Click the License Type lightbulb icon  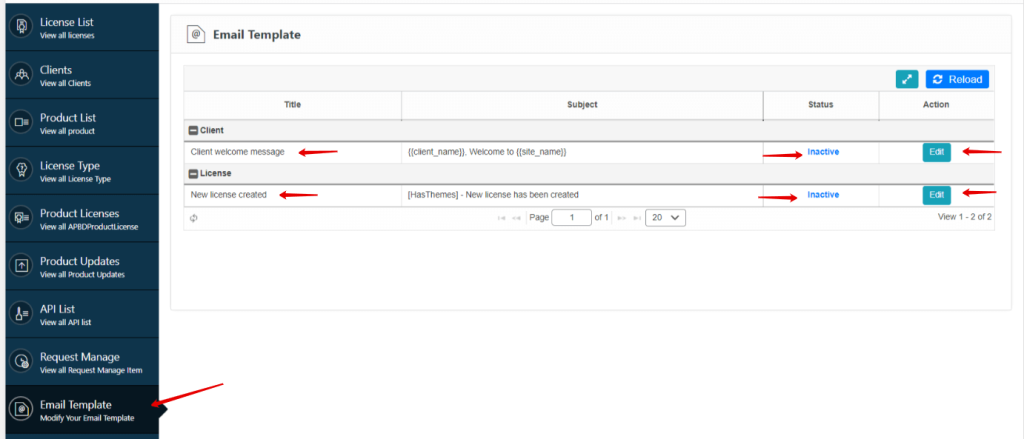(x=22, y=170)
